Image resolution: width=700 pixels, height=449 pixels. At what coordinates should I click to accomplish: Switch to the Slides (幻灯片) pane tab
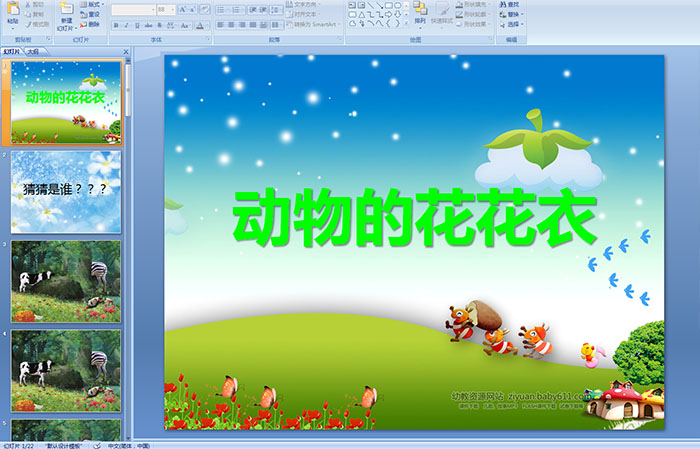pos(11,52)
